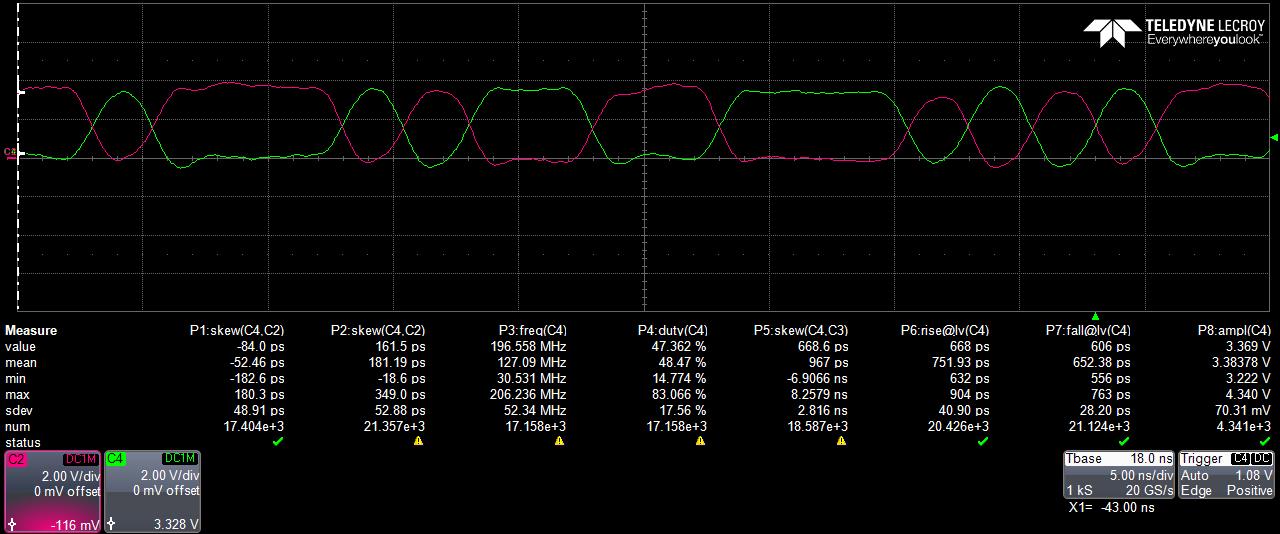Click the P5 skew(C4,C3) warning icon
Screen dimensions: 1280x534
(x=841, y=441)
